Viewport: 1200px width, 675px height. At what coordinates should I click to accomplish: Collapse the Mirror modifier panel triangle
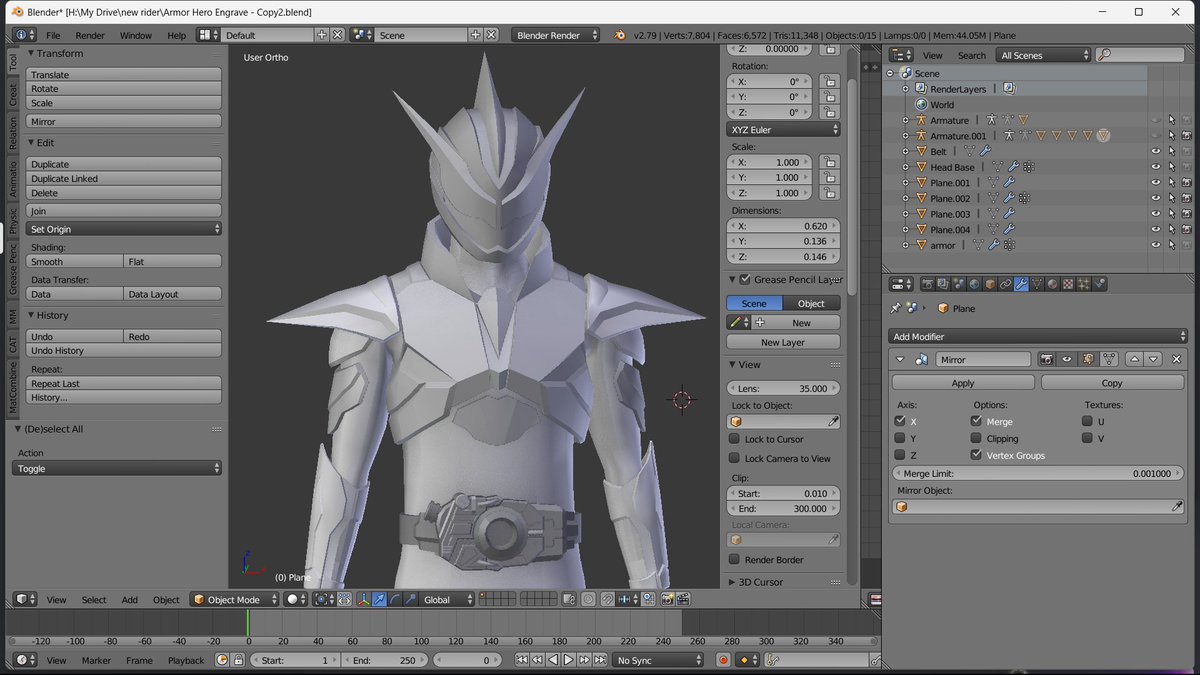tap(900, 359)
